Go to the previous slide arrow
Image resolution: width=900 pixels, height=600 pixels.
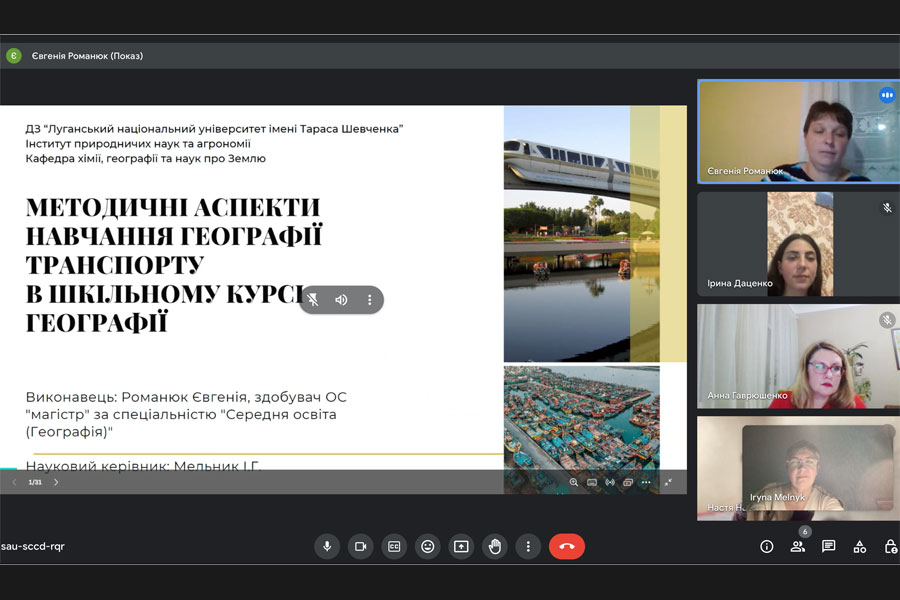point(14,482)
